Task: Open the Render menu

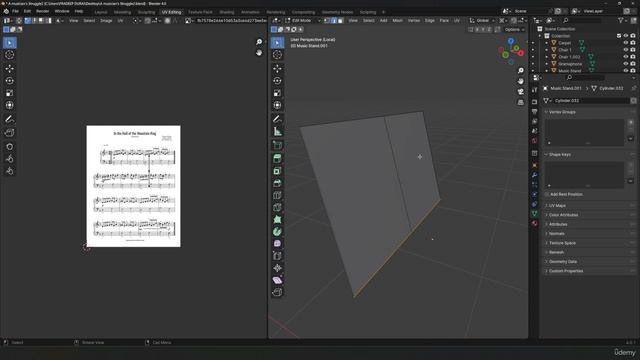Action: click(42, 11)
